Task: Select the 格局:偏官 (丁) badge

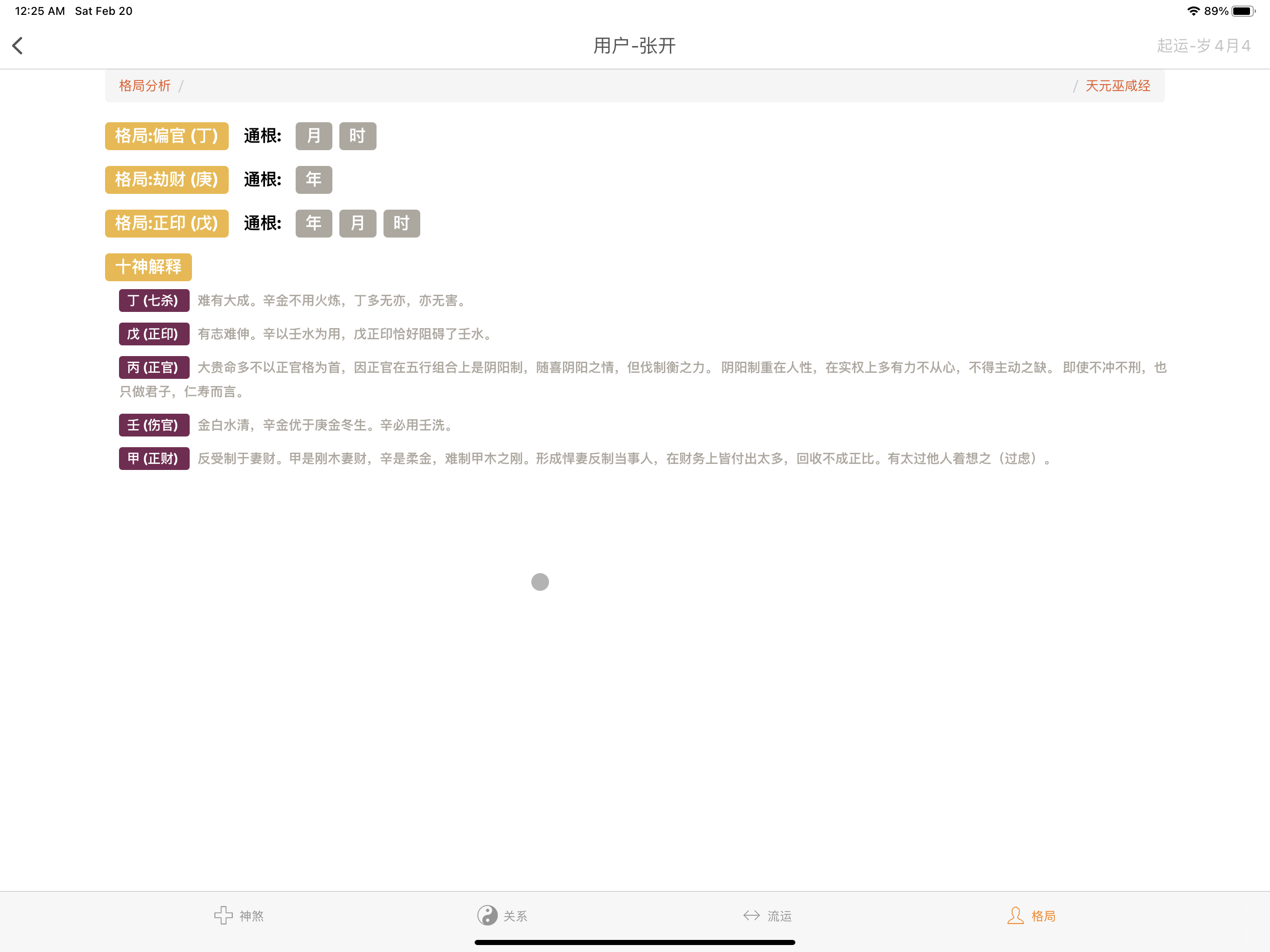Action: (166, 136)
